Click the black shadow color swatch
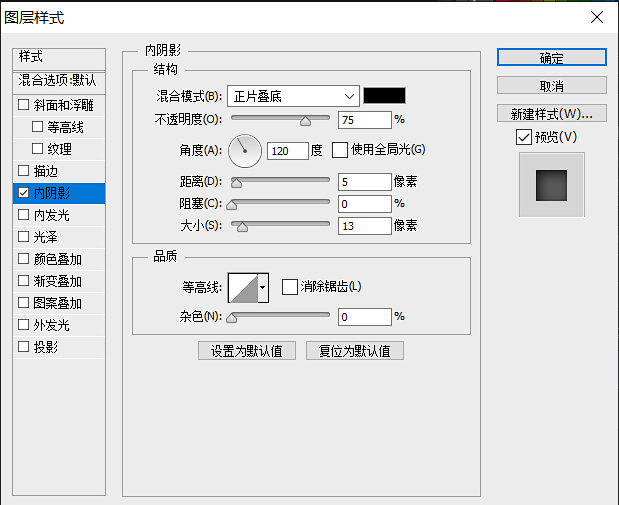 pyautogui.click(x=384, y=96)
